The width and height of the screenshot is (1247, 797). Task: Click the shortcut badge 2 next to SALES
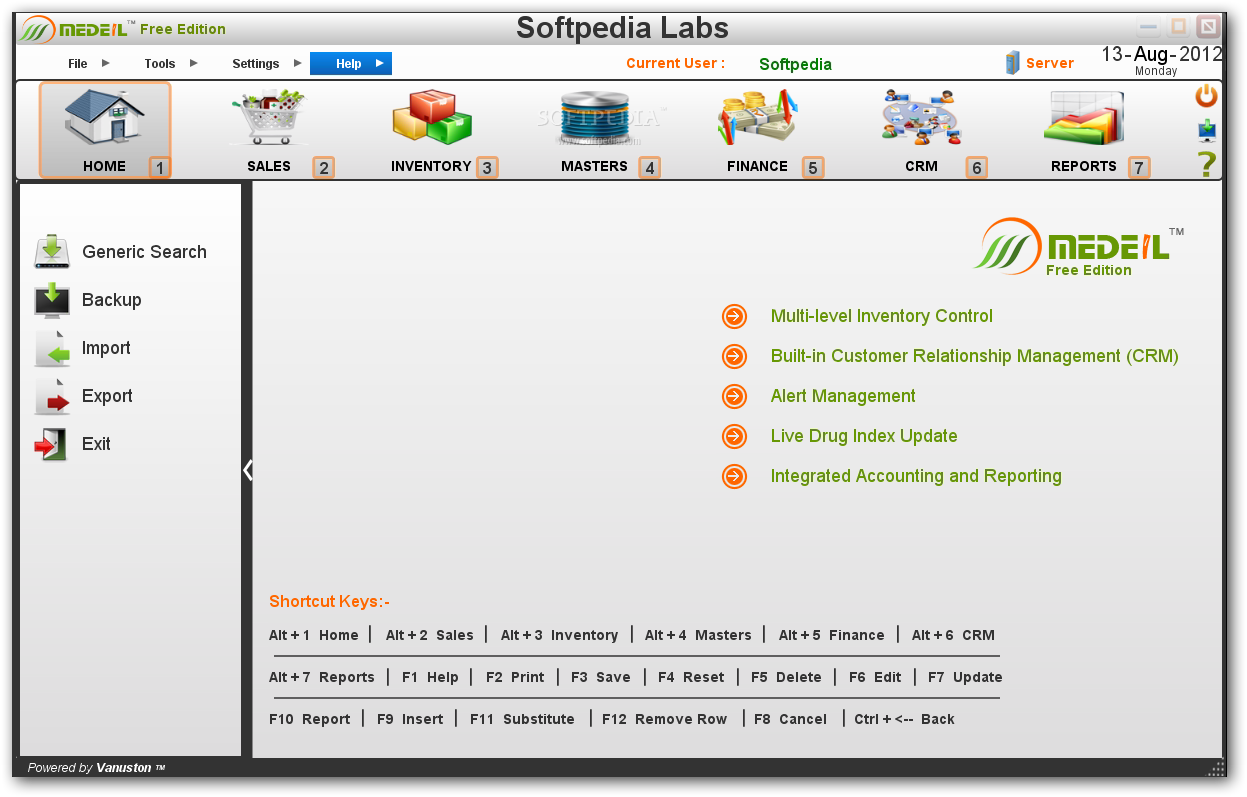(323, 168)
